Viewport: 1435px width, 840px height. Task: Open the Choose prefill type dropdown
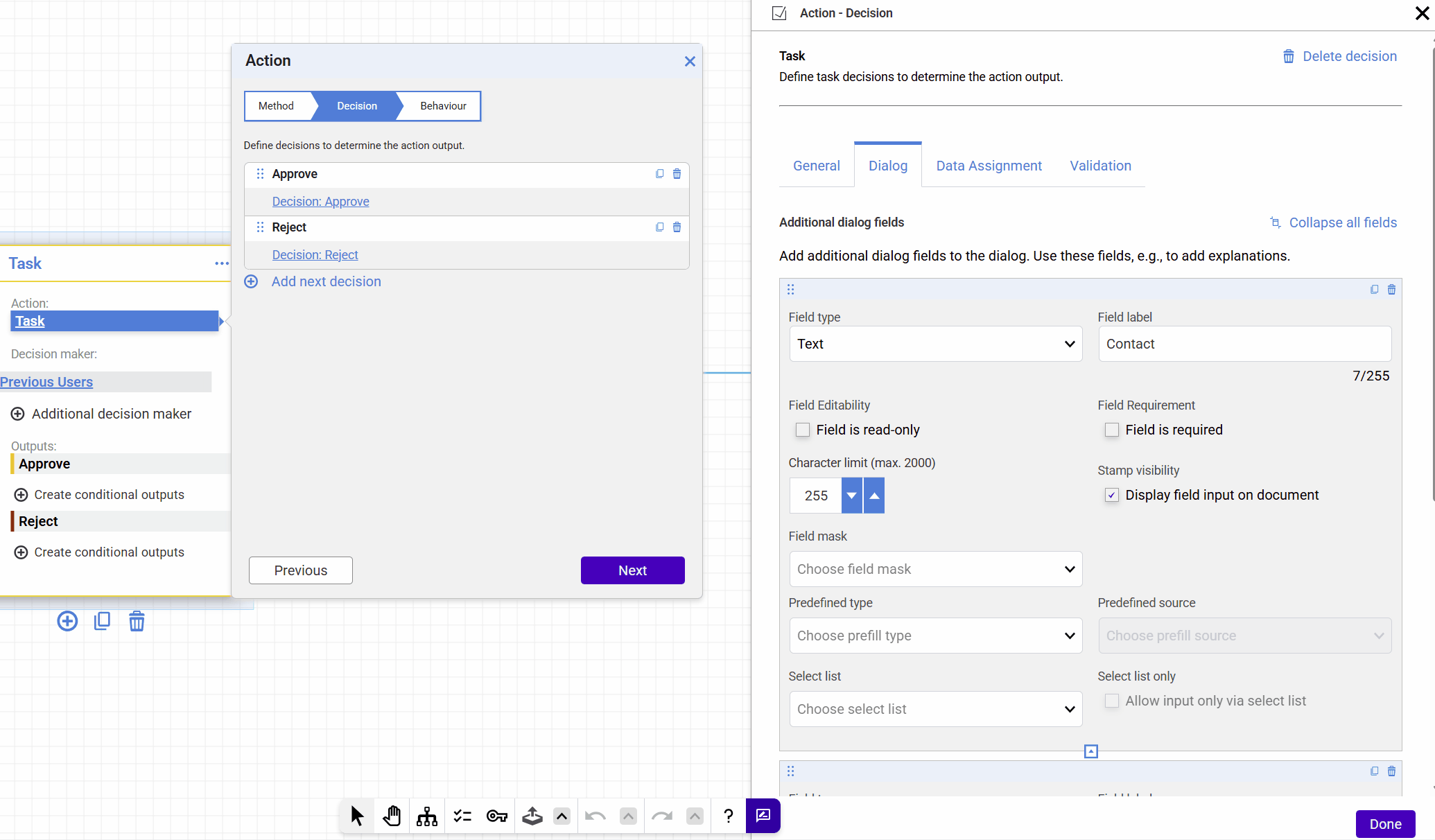[x=936, y=636]
